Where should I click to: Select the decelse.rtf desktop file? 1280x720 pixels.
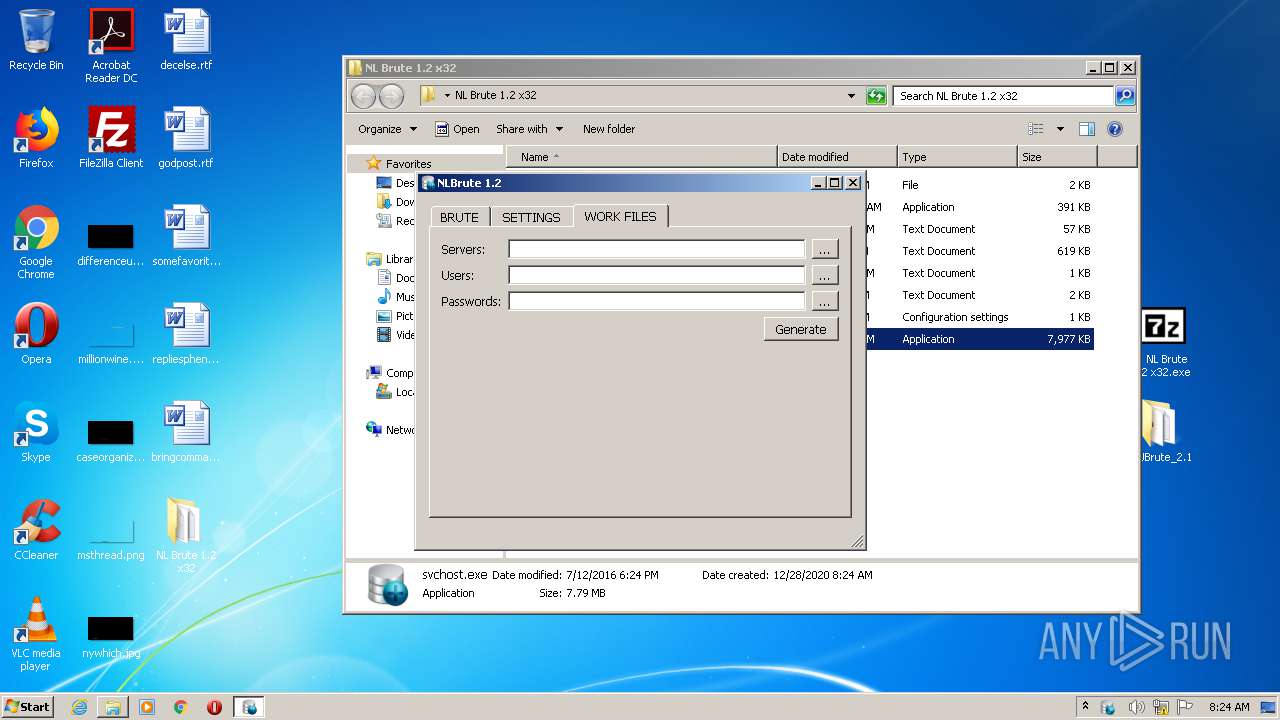(x=186, y=40)
